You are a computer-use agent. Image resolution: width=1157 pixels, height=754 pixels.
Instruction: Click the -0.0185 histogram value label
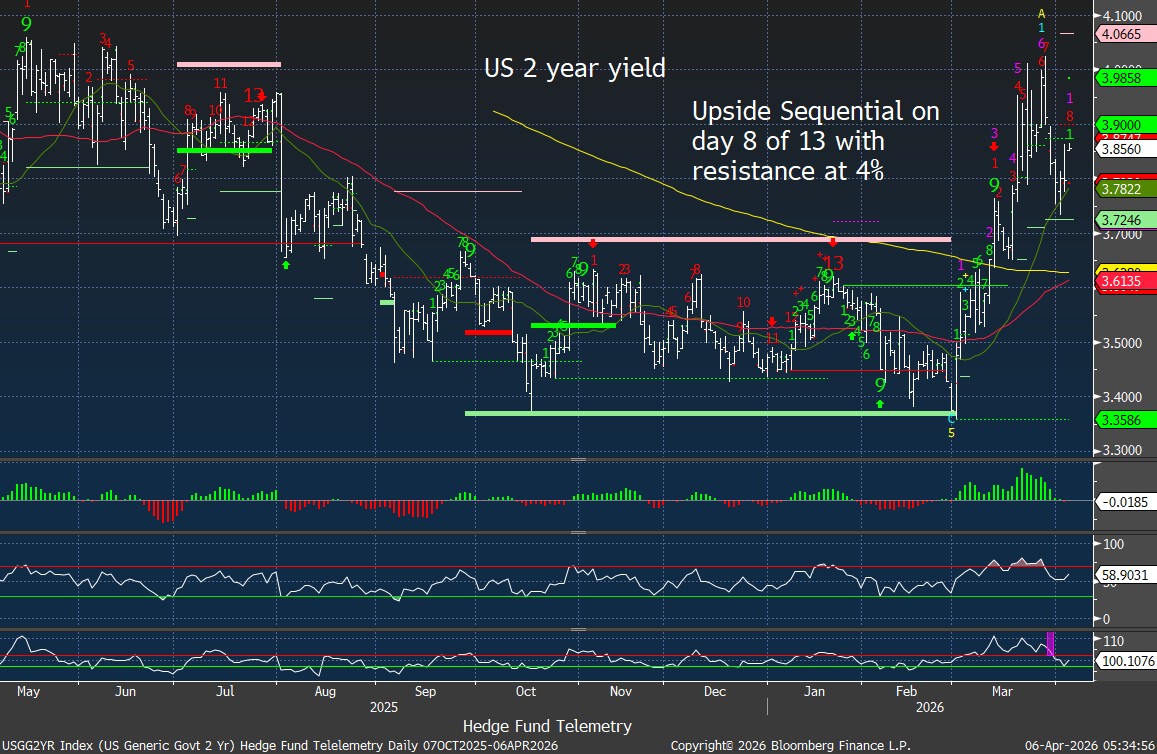click(x=1124, y=502)
